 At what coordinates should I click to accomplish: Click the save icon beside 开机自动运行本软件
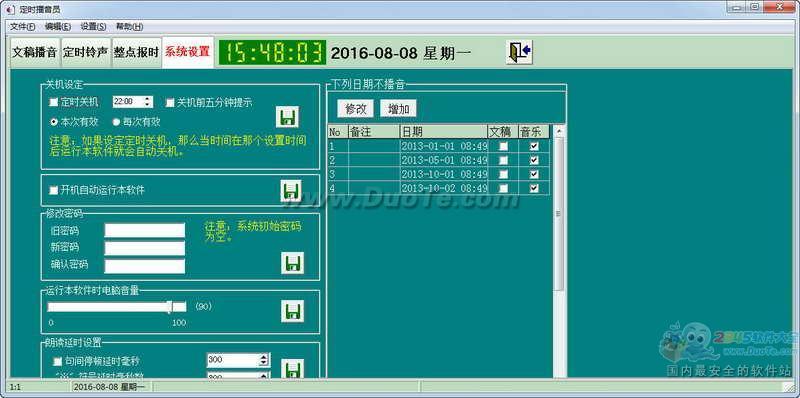point(291,191)
